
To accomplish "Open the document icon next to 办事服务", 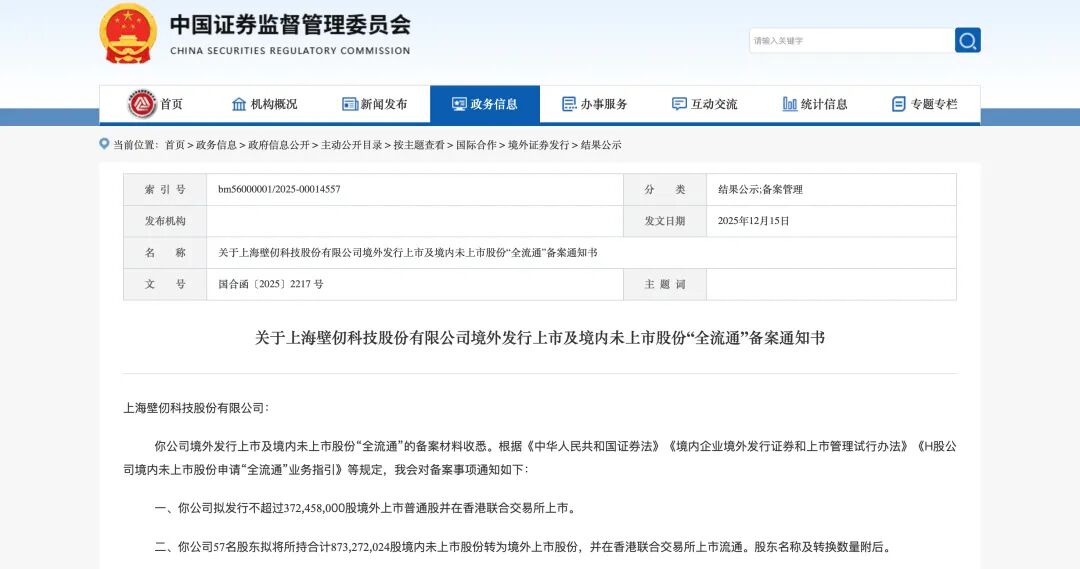I will click(x=569, y=104).
